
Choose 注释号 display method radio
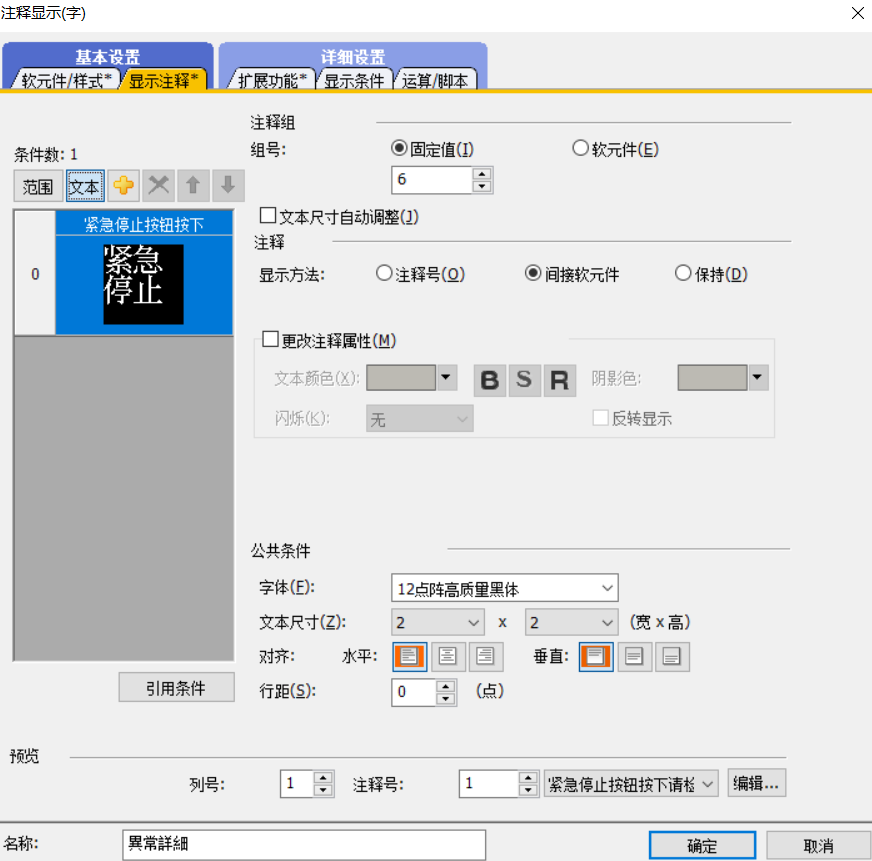(x=384, y=274)
